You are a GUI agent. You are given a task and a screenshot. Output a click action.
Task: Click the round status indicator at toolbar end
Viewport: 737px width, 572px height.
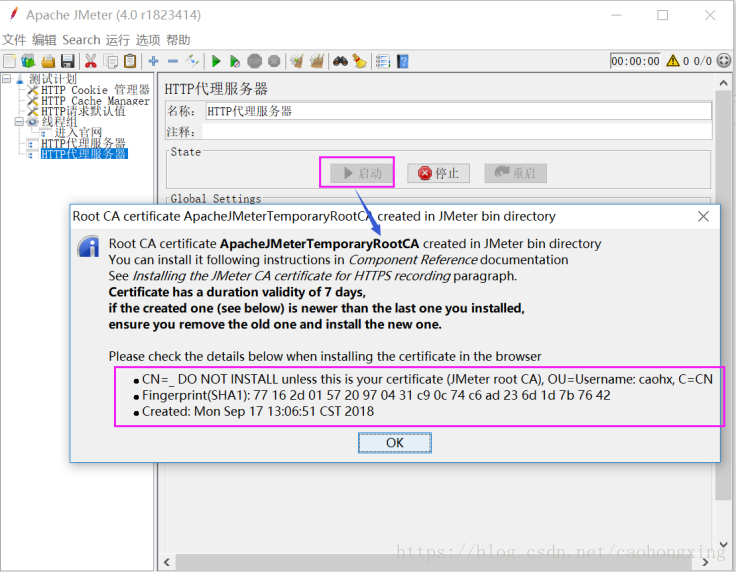click(x=724, y=61)
